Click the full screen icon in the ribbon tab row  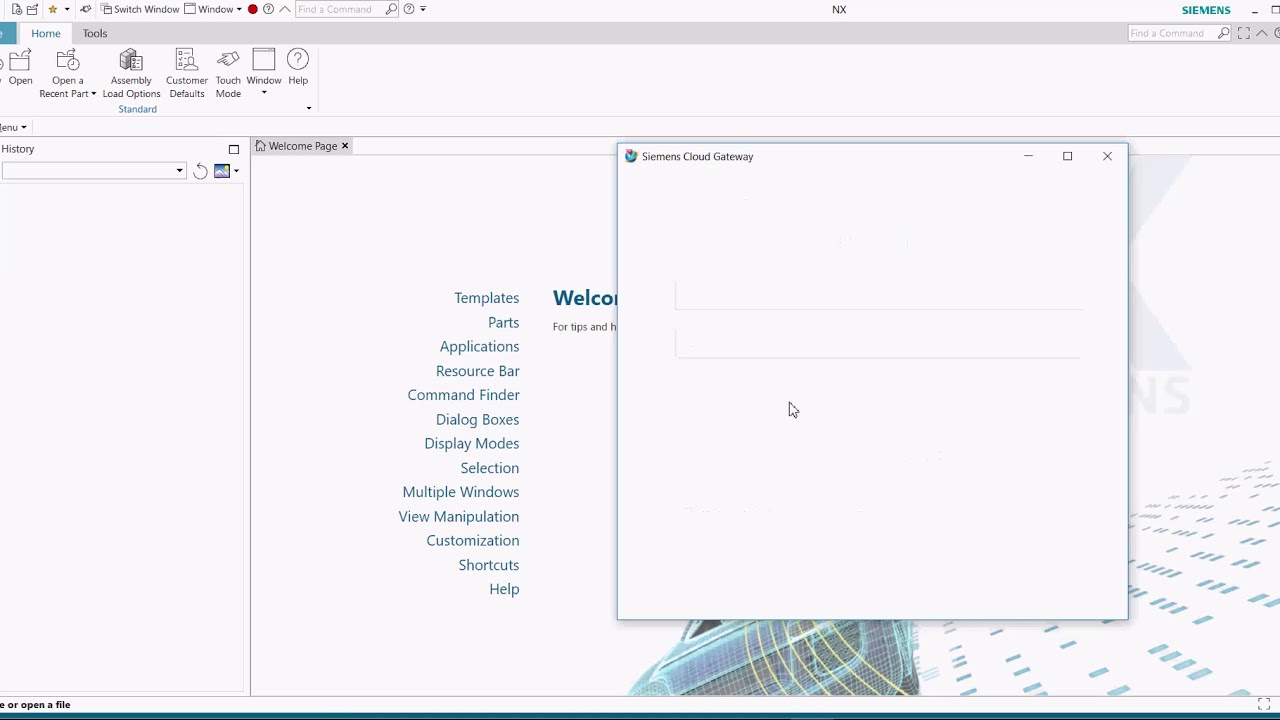click(1243, 33)
